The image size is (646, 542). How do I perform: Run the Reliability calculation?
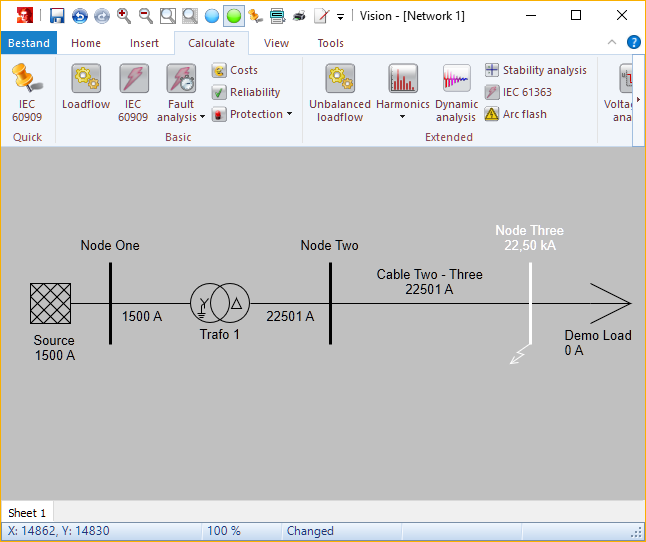[246, 92]
